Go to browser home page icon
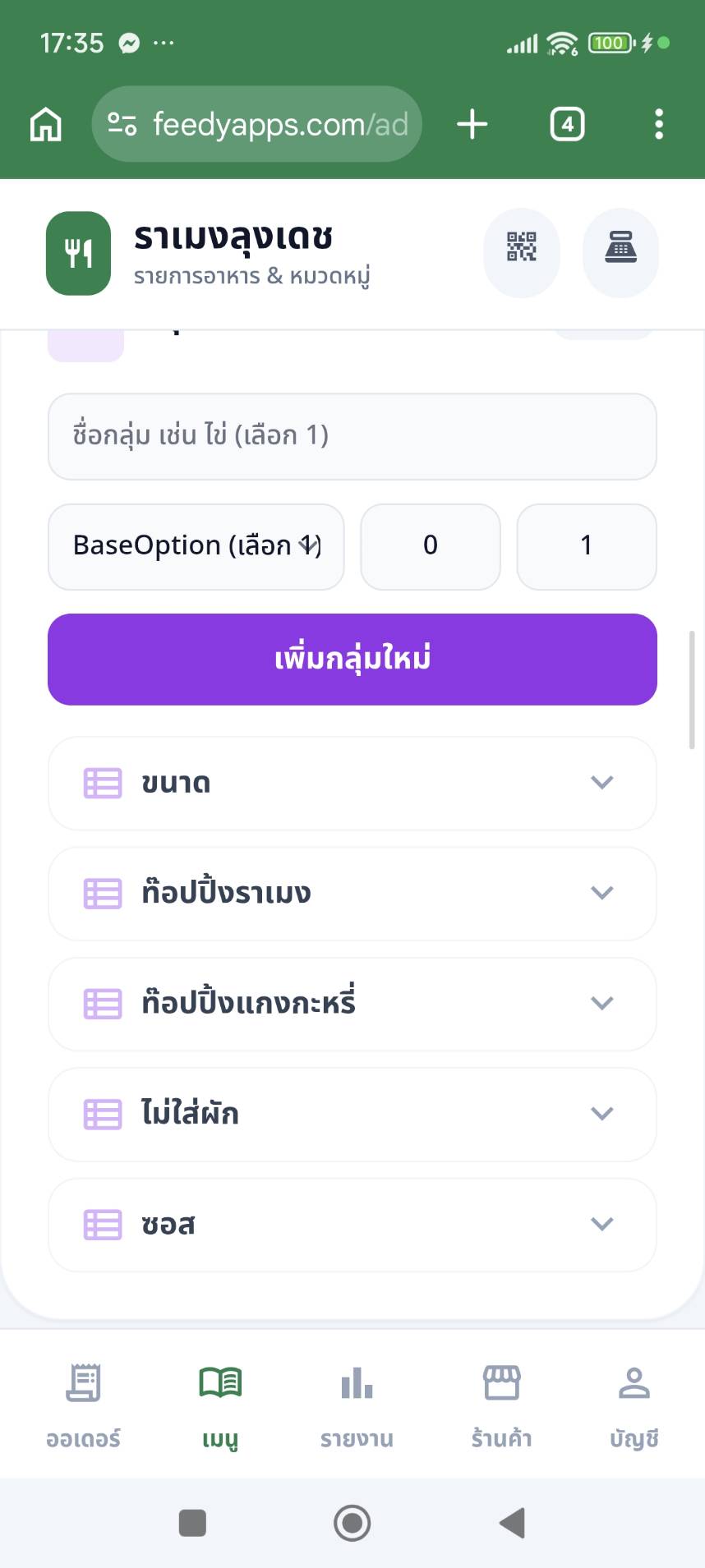Viewport: 705px width, 1568px height. 46,125
